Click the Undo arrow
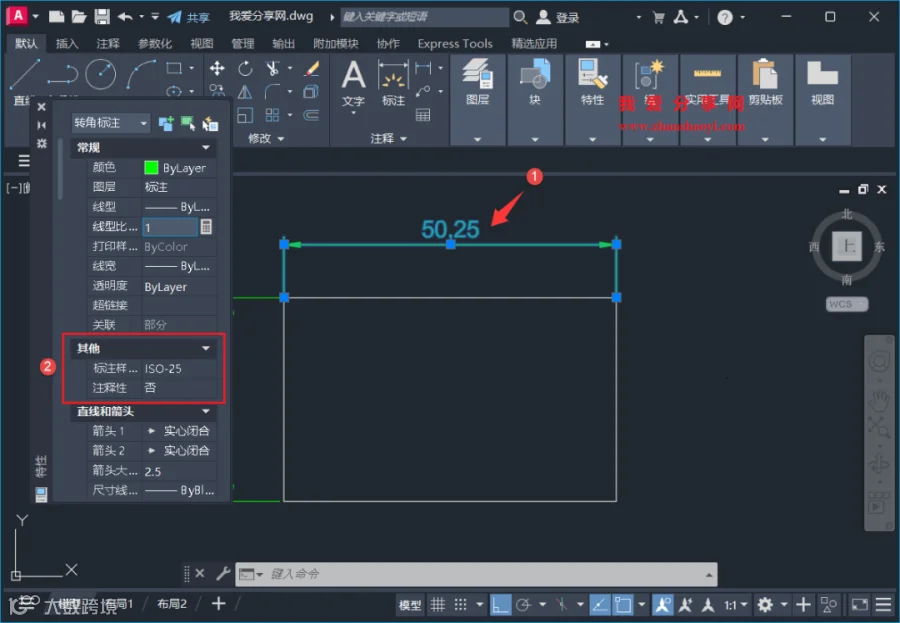Viewport: 900px width, 623px height. click(x=125, y=17)
